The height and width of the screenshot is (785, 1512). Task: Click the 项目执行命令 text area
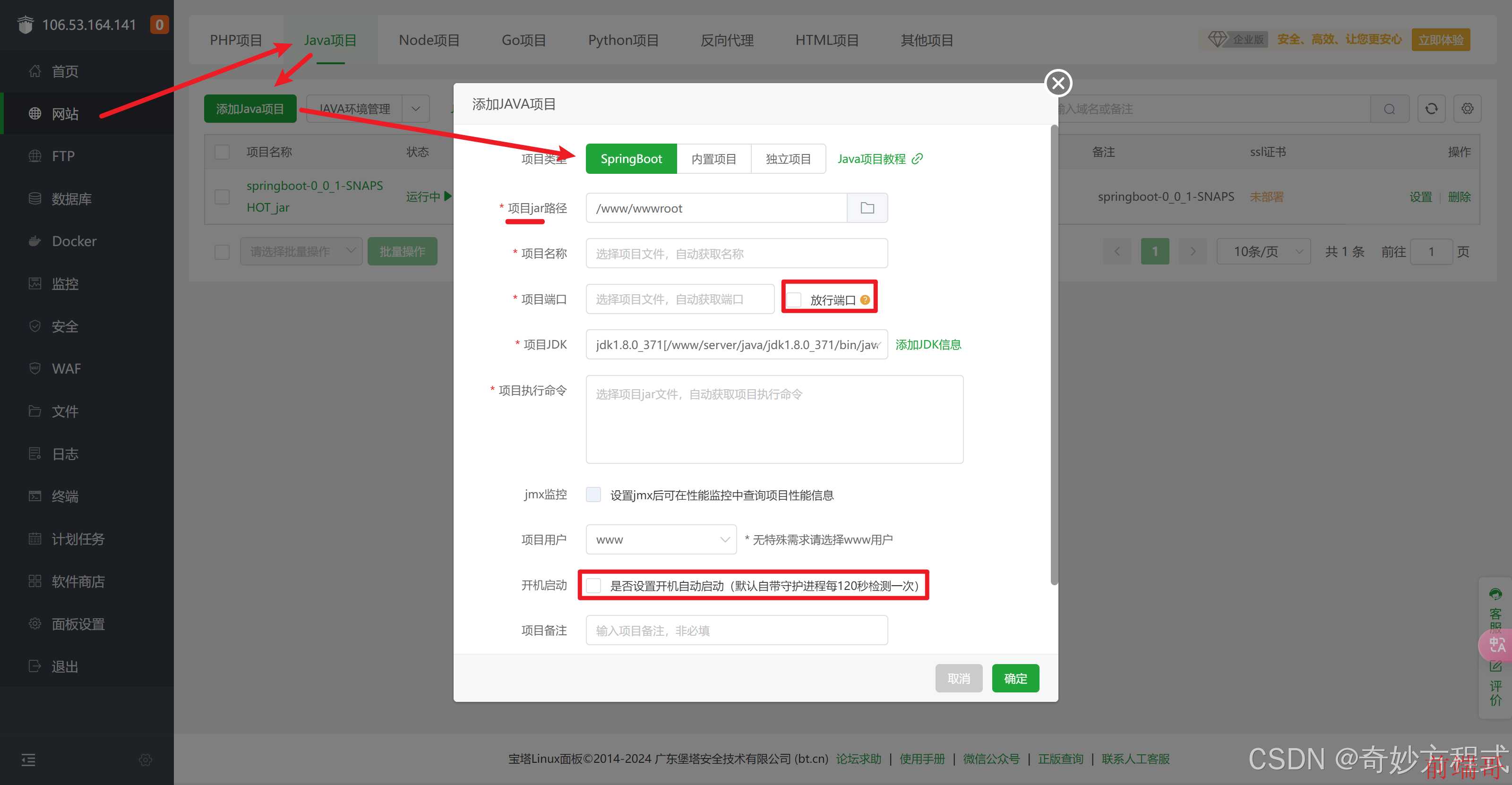coord(774,419)
